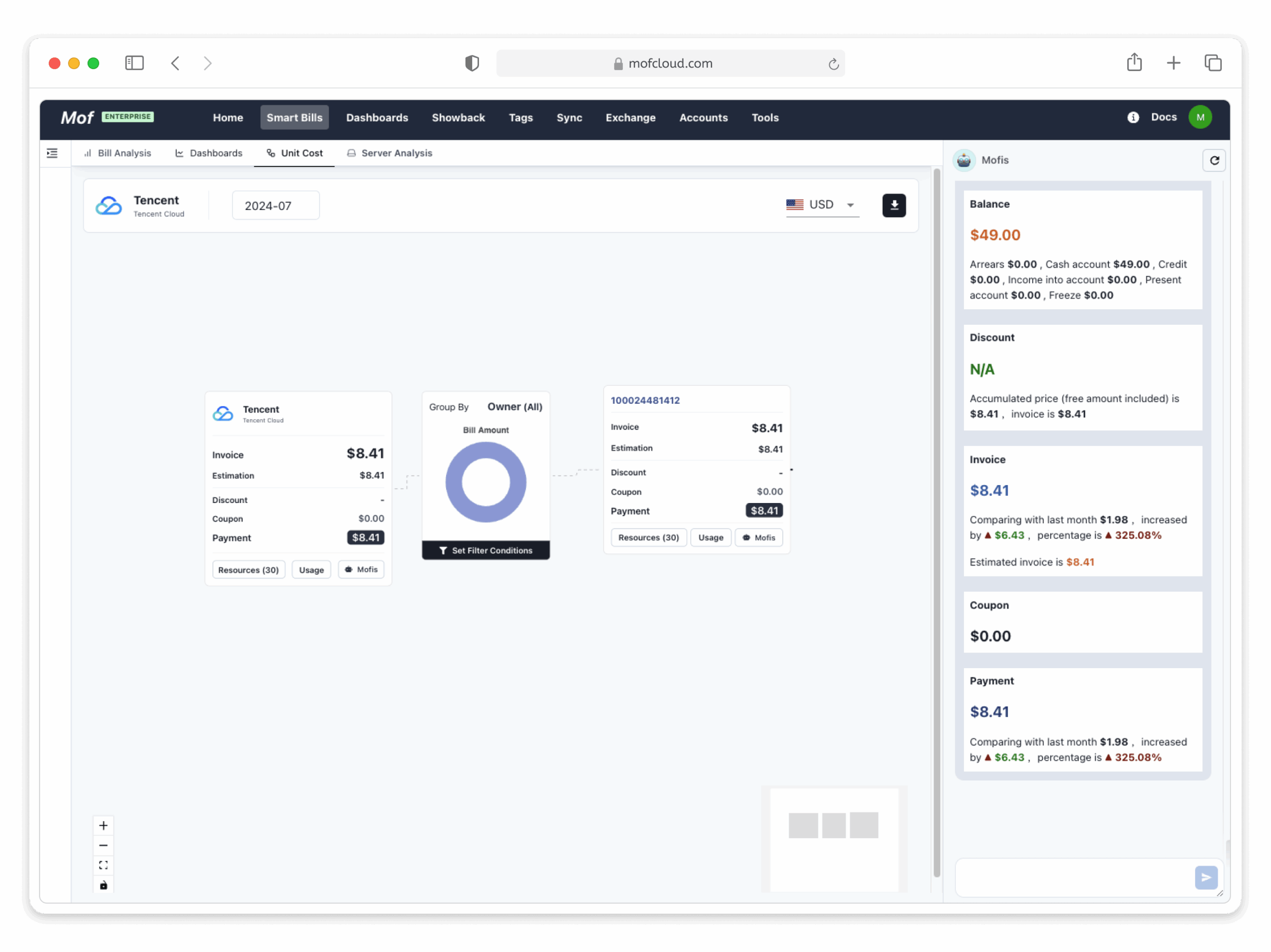Open the 2024-07 month picker
This screenshot has height=952, width=1271.
(x=275, y=206)
